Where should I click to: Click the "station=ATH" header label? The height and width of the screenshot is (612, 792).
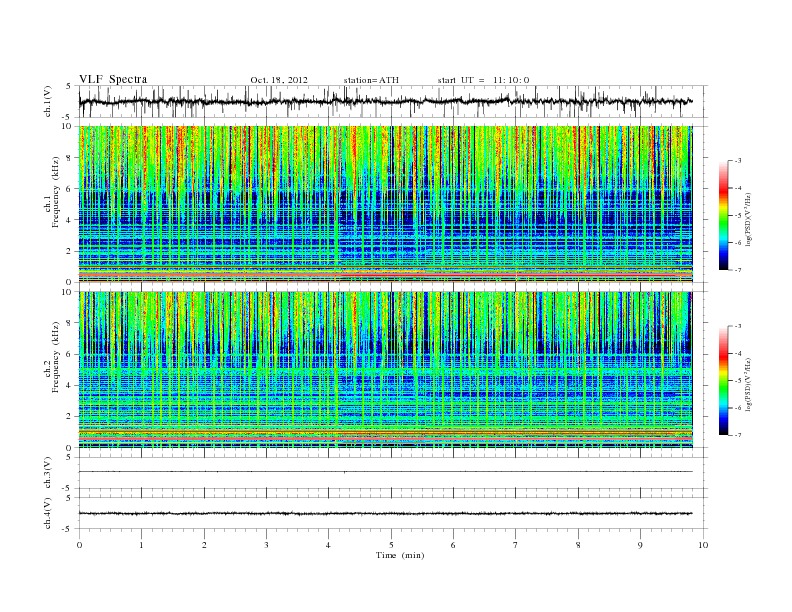tap(371, 80)
